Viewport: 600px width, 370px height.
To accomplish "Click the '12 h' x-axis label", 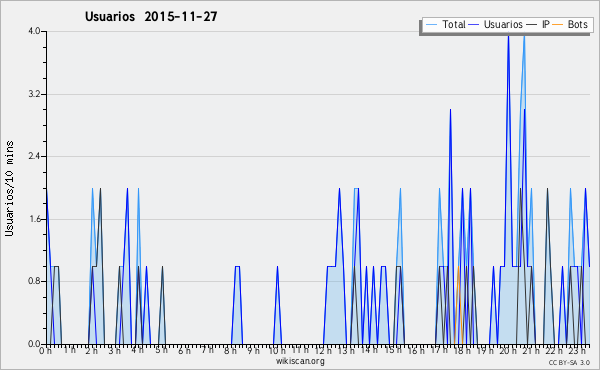I will pos(323,350).
